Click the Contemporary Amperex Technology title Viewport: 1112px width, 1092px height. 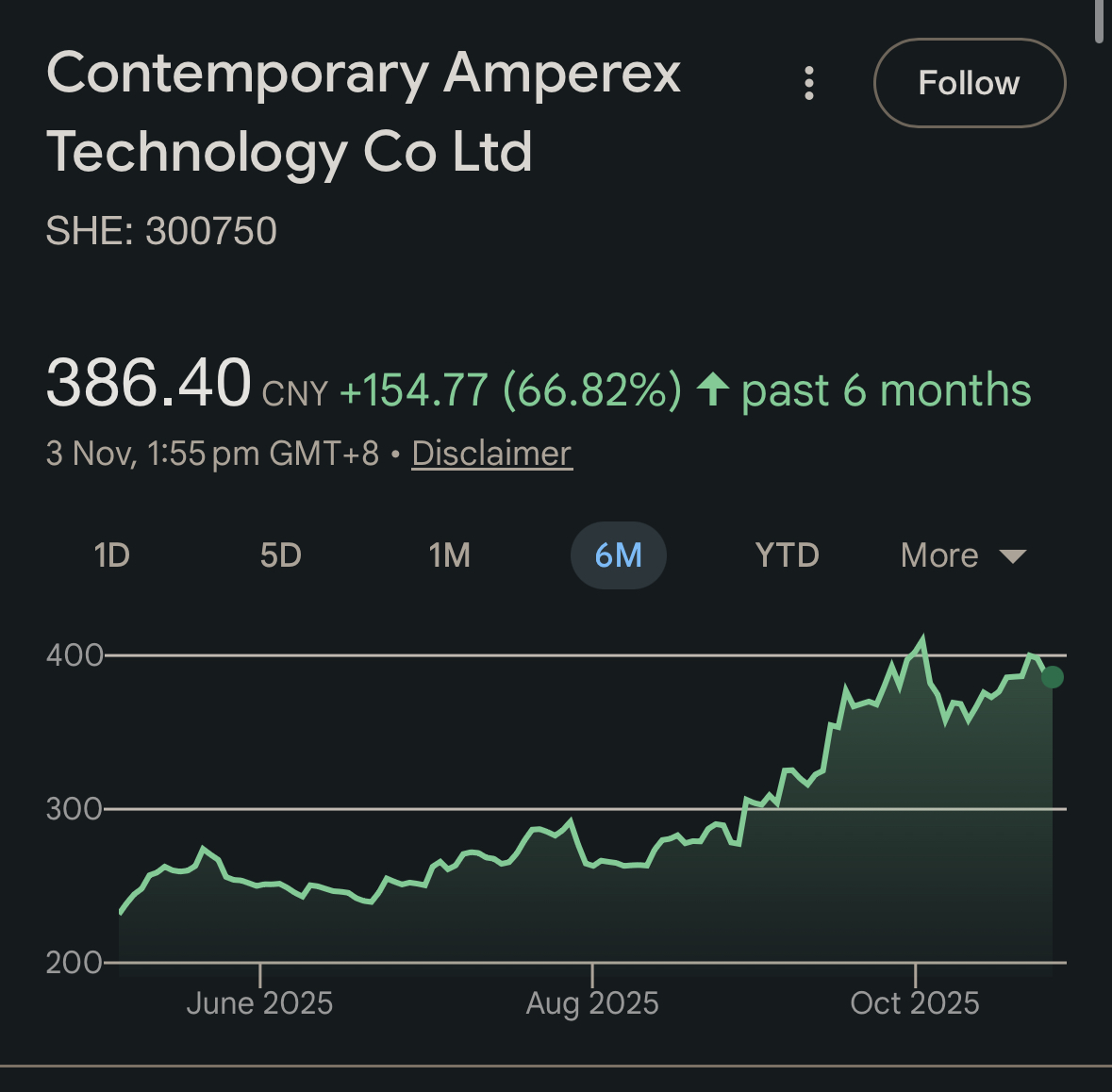point(363,112)
